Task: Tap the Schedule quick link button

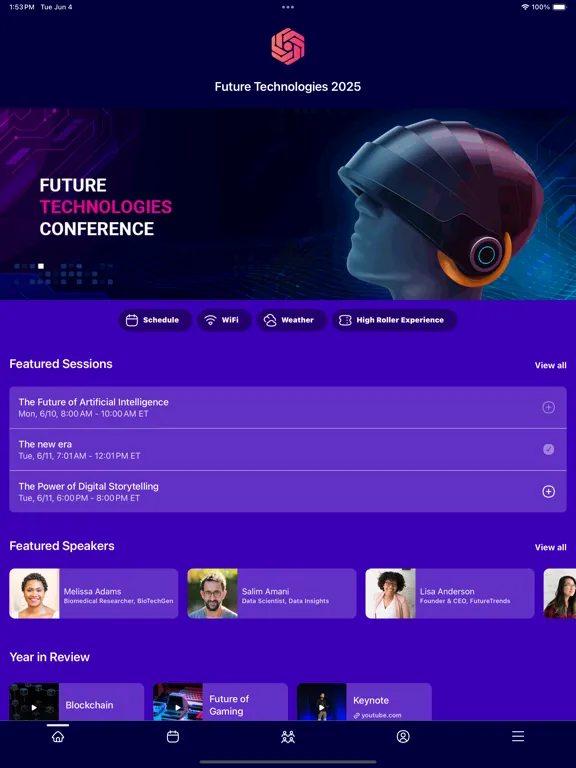Action: tap(155, 320)
